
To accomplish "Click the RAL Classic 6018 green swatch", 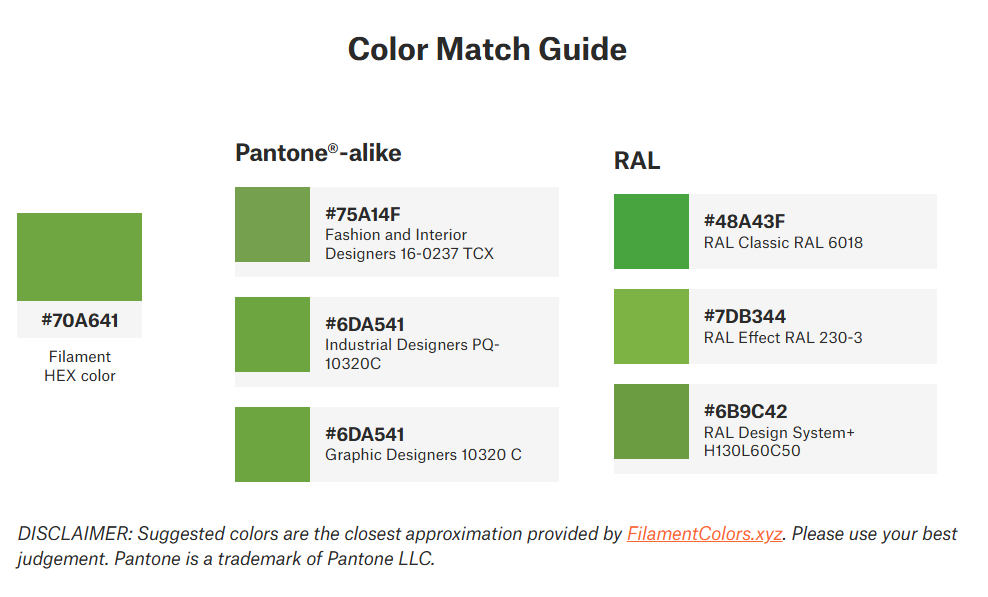I will click(651, 231).
